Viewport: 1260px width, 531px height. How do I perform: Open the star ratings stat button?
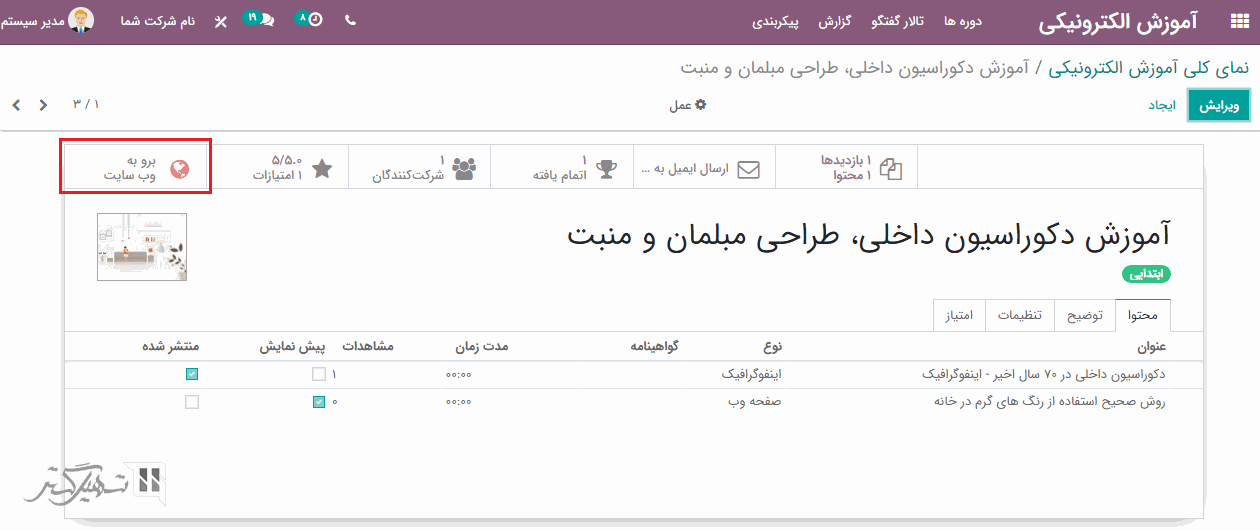pyautogui.click(x=321, y=168)
